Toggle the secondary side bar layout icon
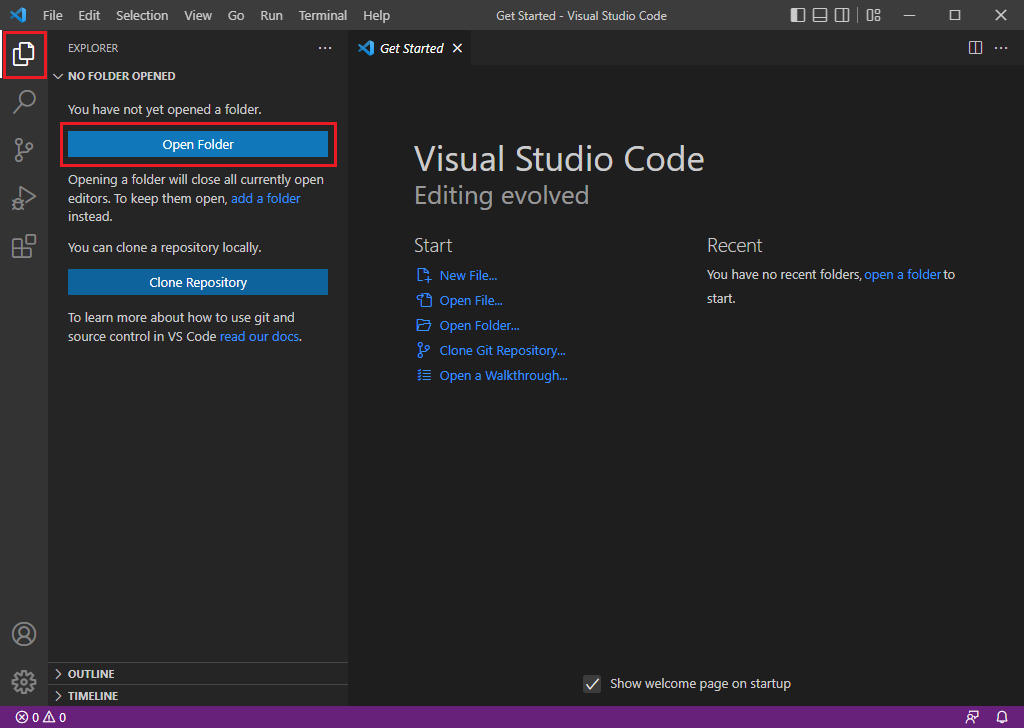 click(842, 15)
